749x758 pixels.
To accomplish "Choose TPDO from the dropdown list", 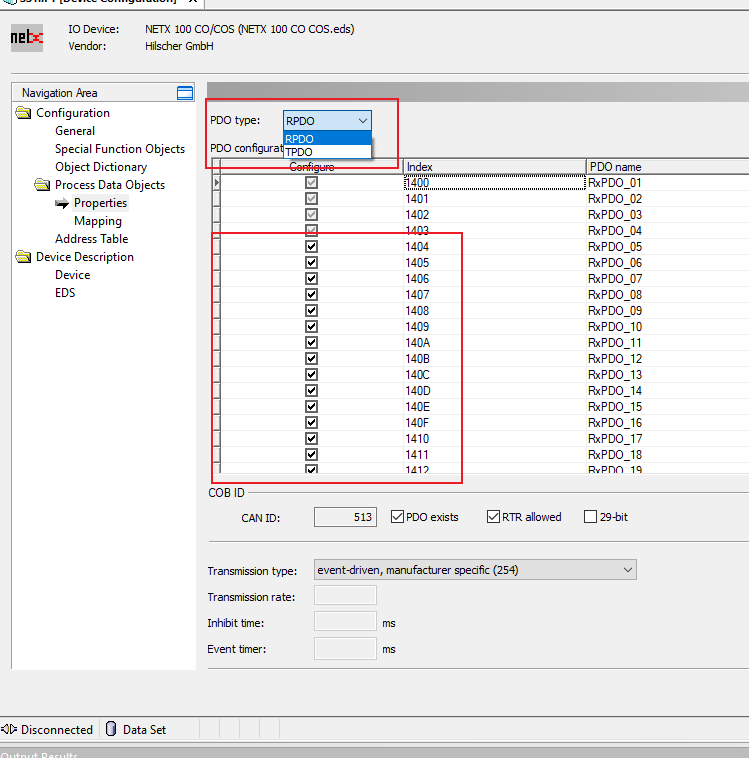I will pos(327,152).
